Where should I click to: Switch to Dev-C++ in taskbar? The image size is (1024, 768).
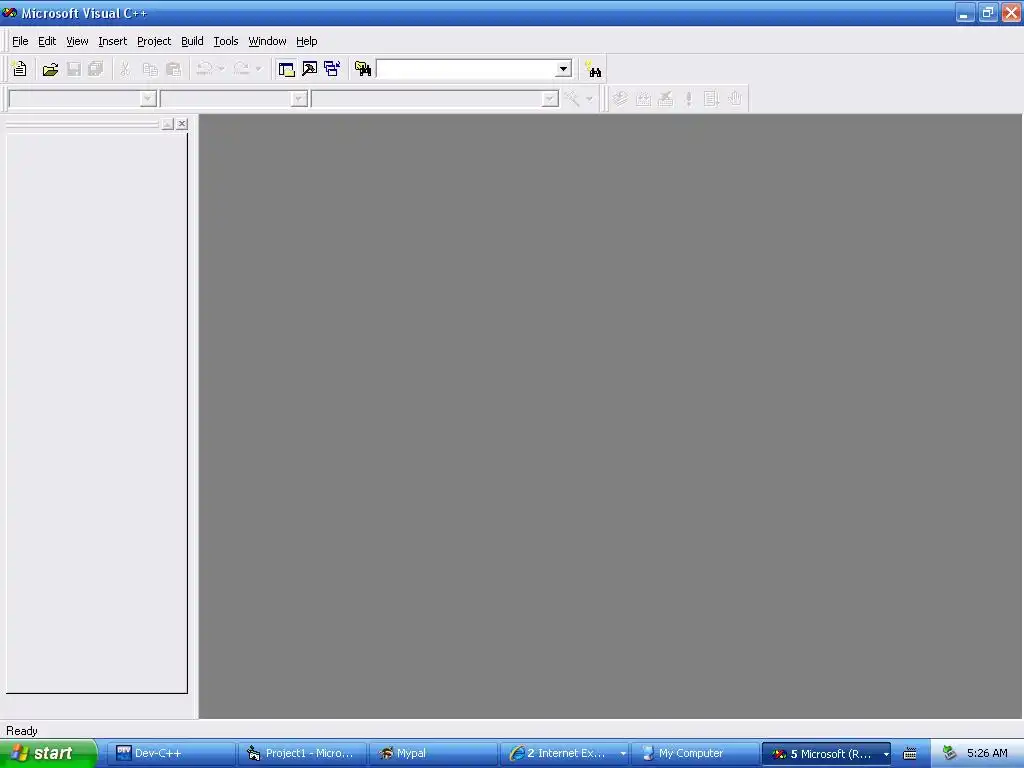coord(170,753)
